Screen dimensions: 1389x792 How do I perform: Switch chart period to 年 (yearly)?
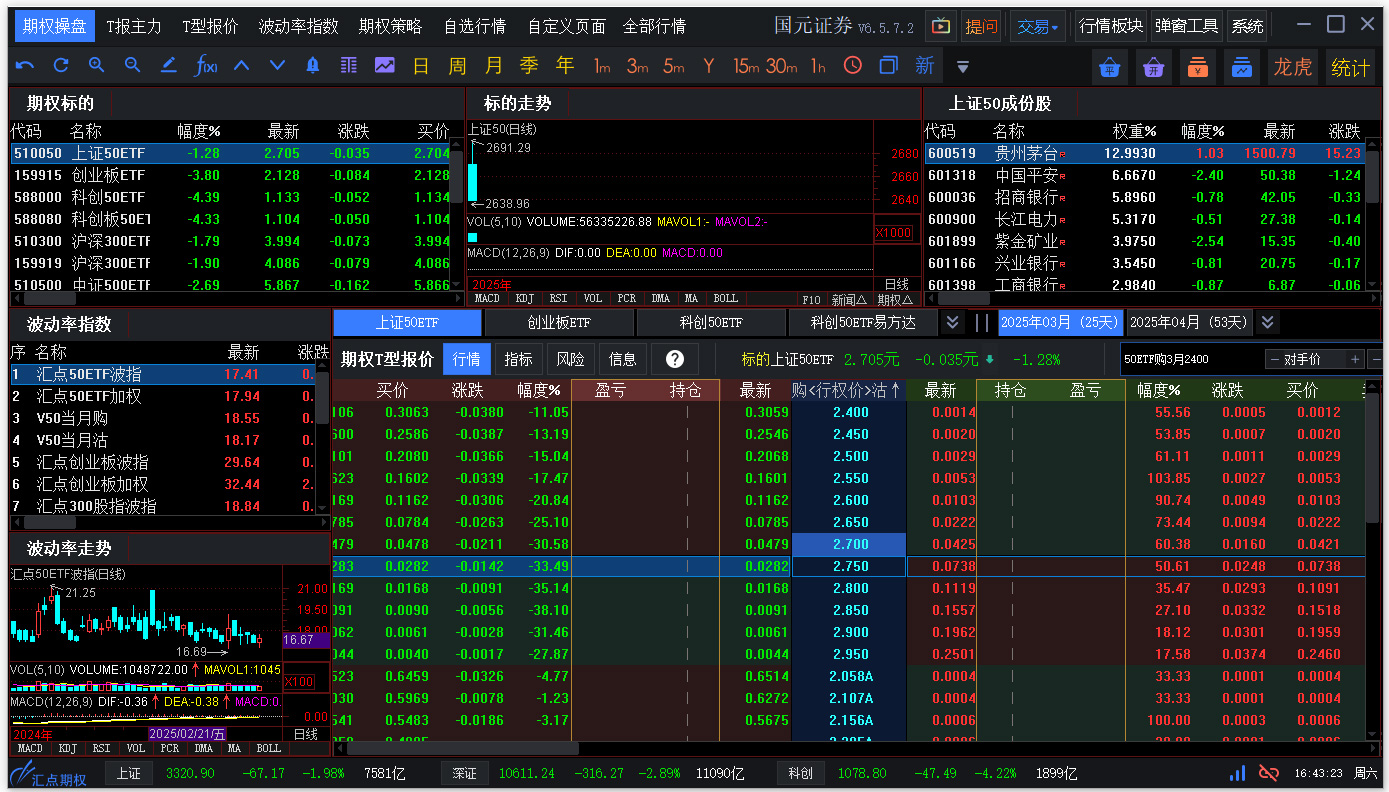coord(565,66)
